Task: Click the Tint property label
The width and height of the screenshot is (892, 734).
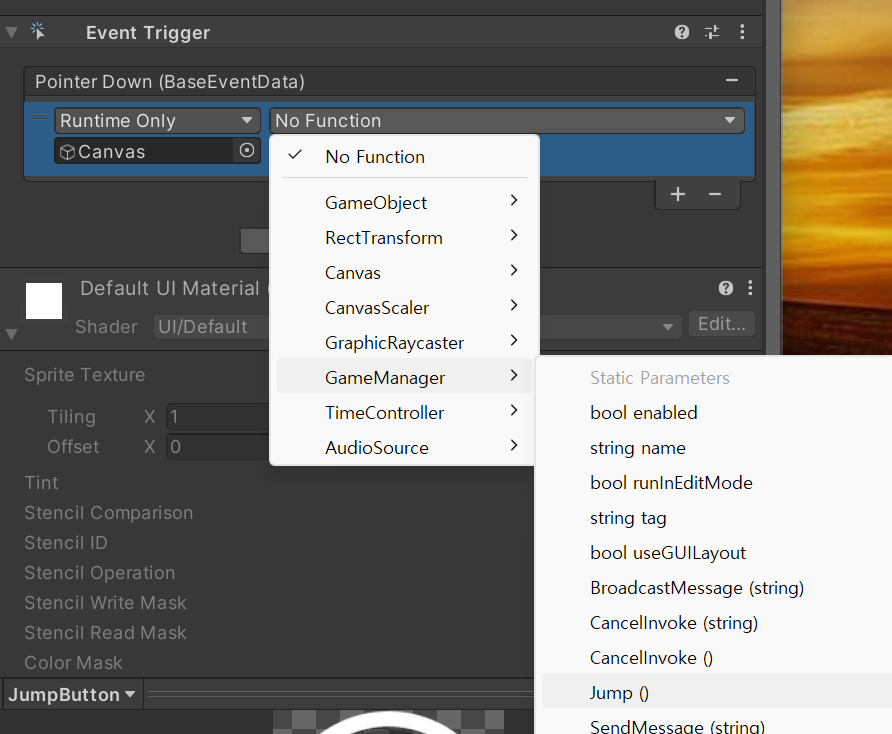Action: coord(42,483)
